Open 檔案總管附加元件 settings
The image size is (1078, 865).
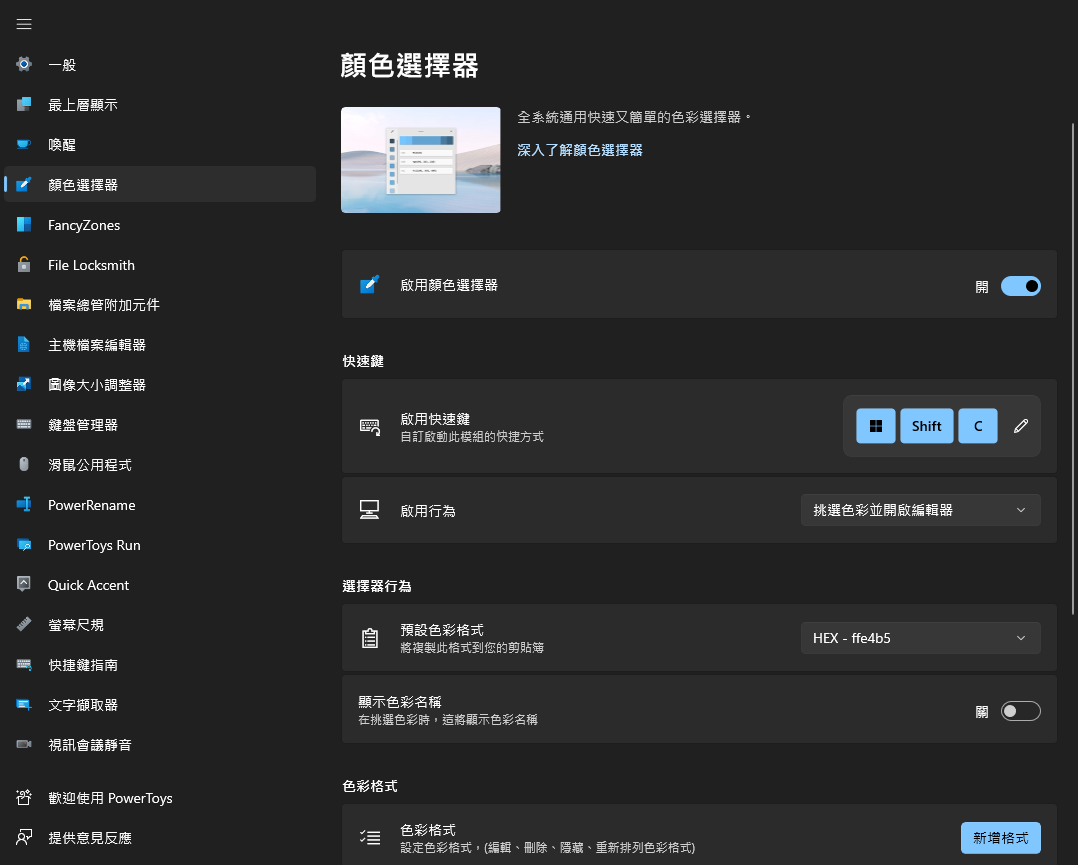tap(106, 304)
